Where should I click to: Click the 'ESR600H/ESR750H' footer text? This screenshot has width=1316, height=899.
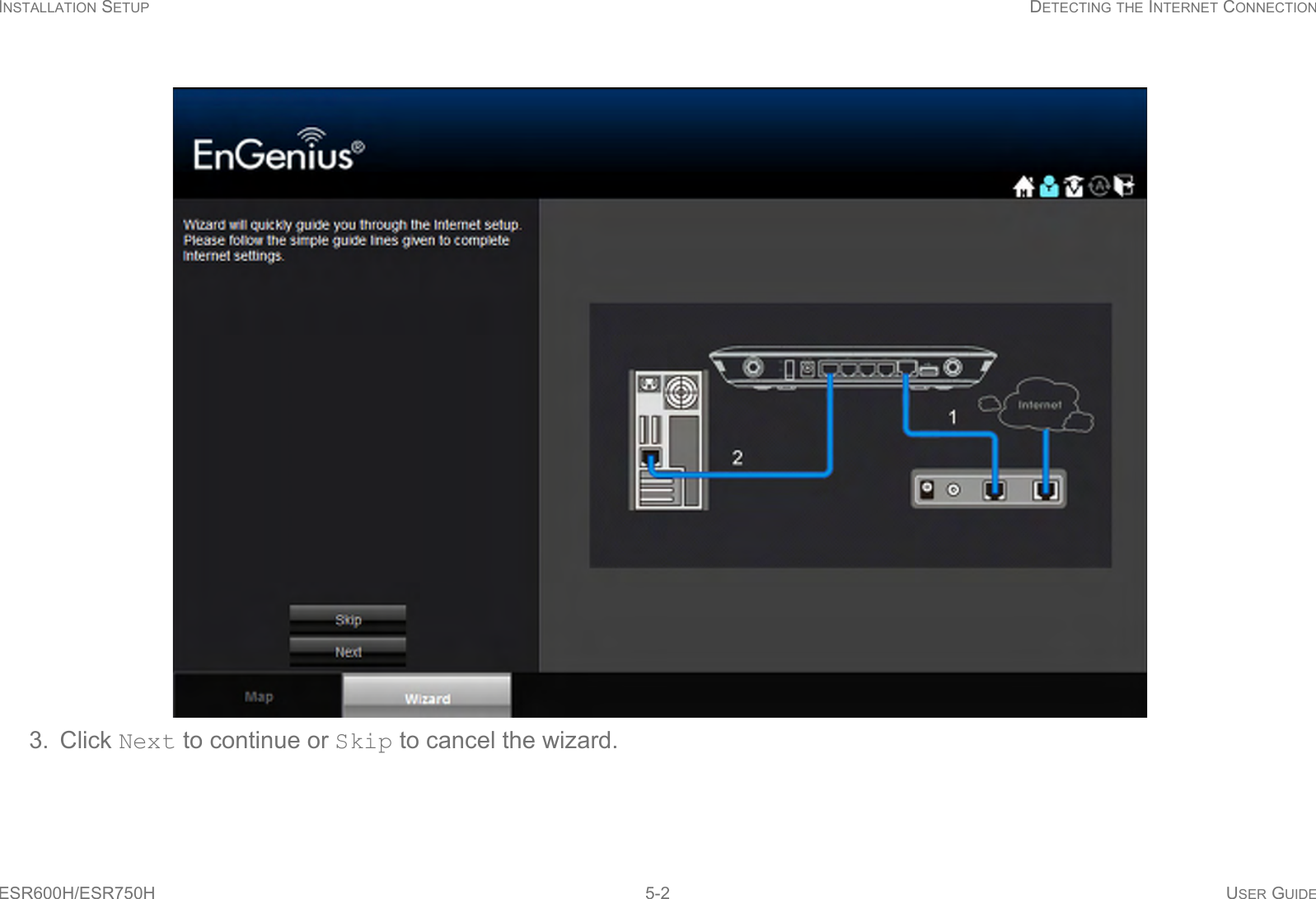77,892
